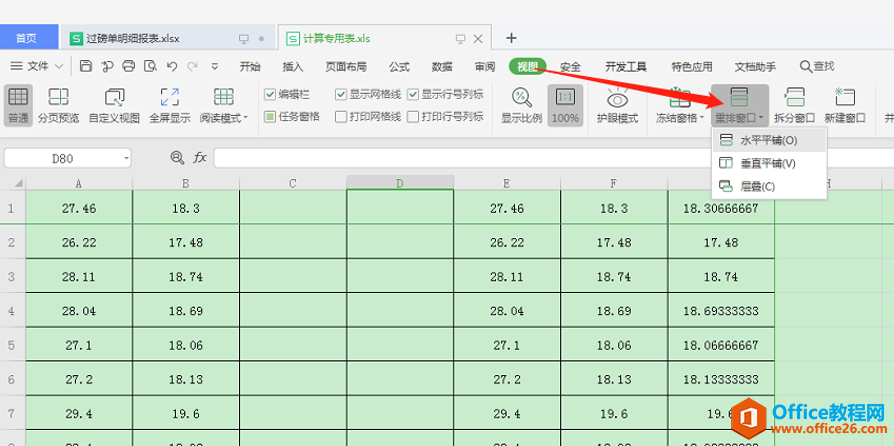Click the 查找 search button
This screenshot has width=894, height=446.
click(x=816, y=67)
